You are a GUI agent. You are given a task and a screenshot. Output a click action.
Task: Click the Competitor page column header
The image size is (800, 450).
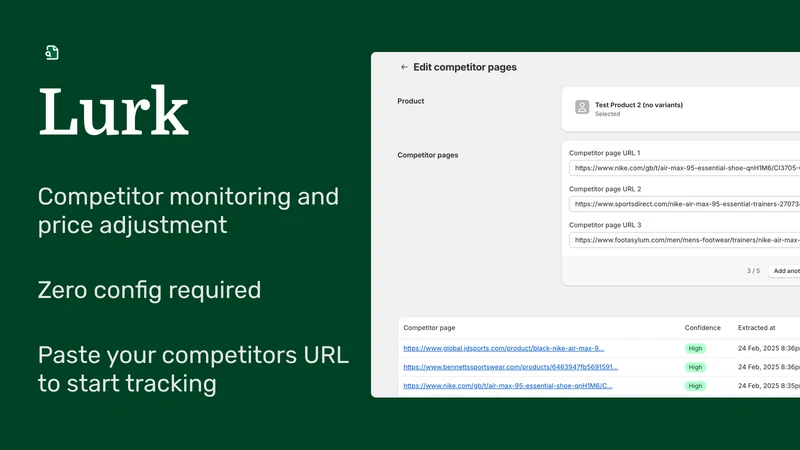(429, 328)
